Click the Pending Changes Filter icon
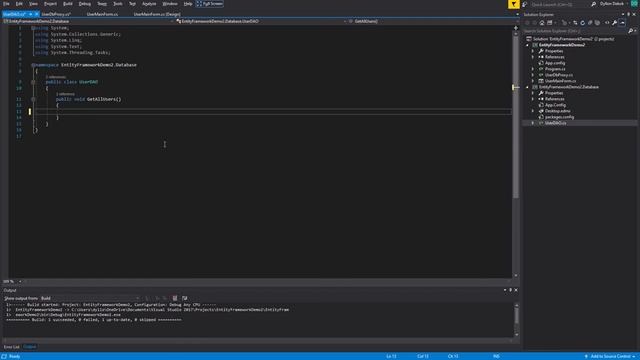 coord(564,23)
